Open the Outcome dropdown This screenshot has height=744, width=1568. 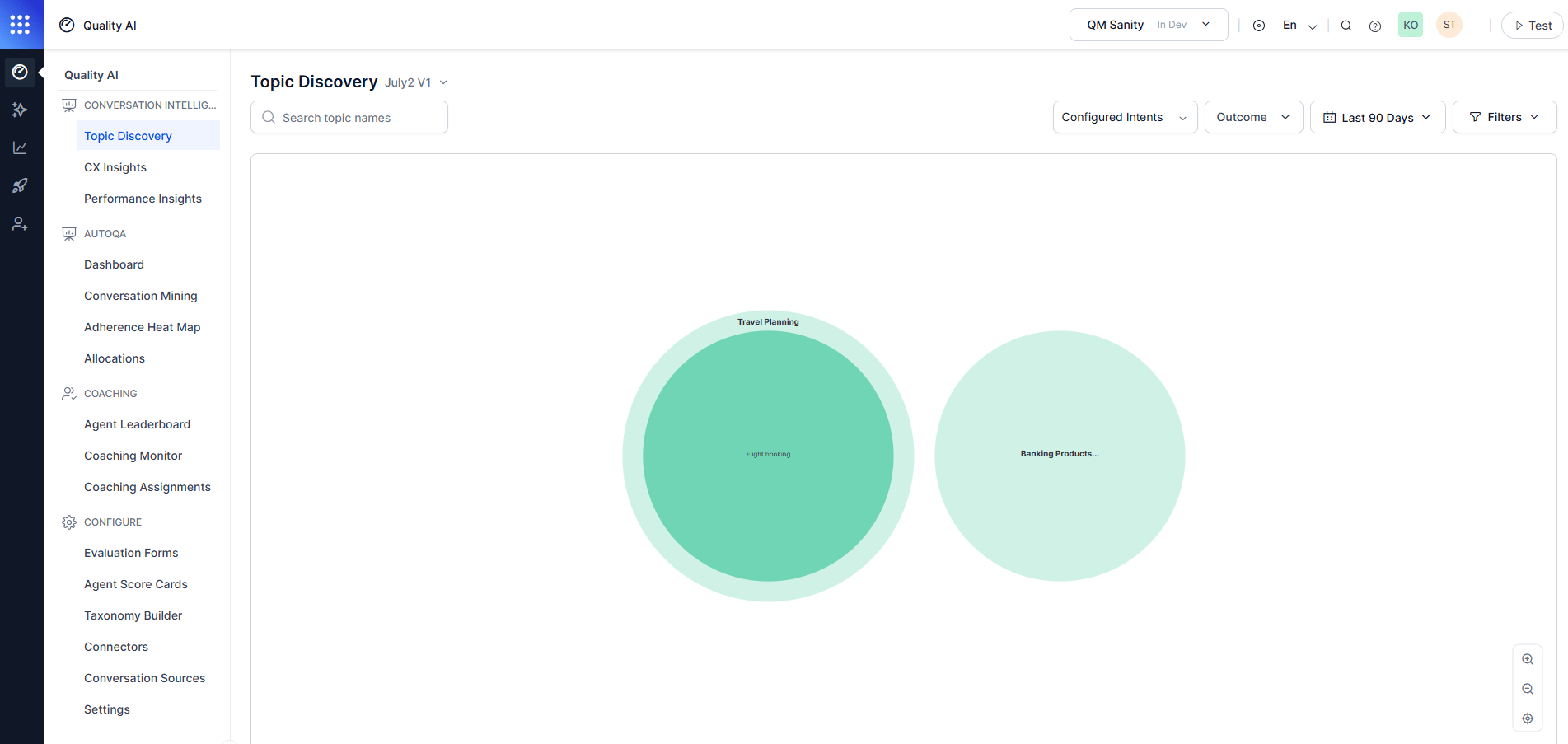click(1253, 117)
